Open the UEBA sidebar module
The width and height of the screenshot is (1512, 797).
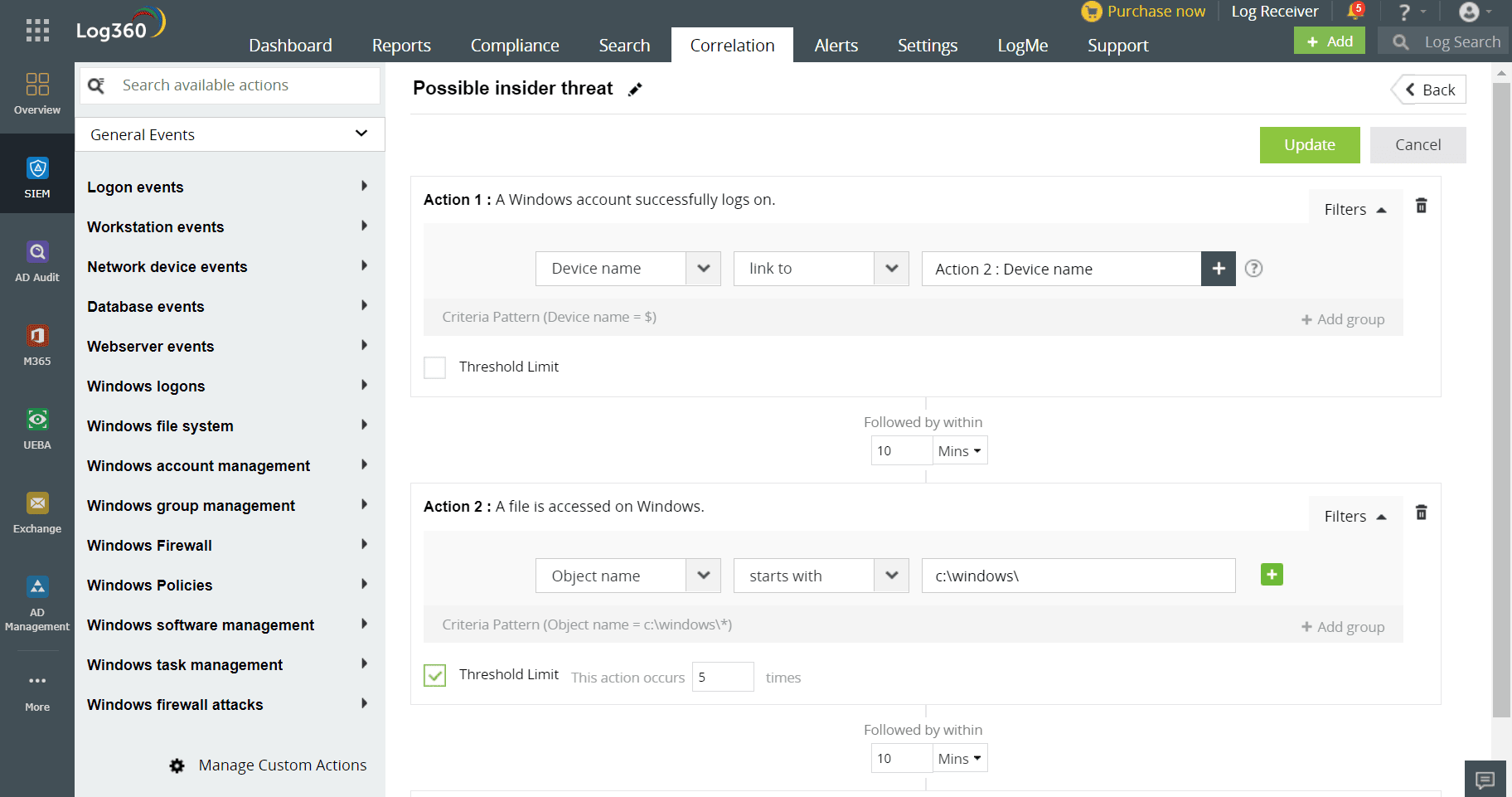[37, 429]
